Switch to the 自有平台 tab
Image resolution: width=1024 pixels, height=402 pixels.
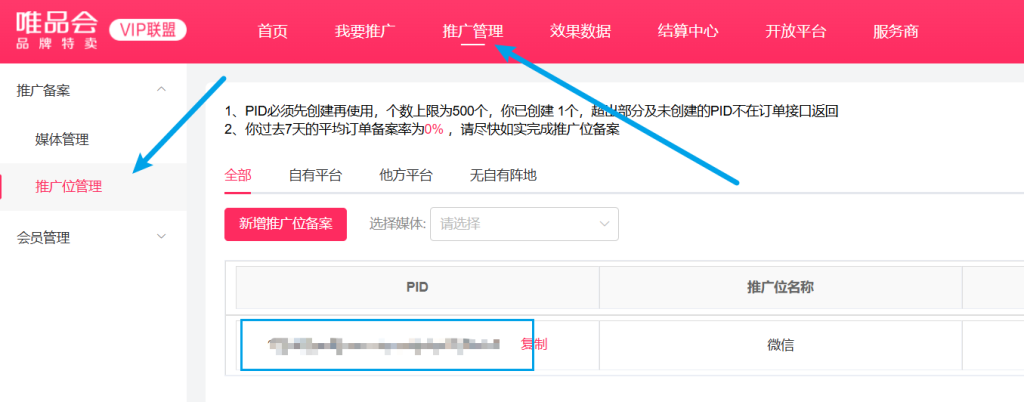click(315, 175)
